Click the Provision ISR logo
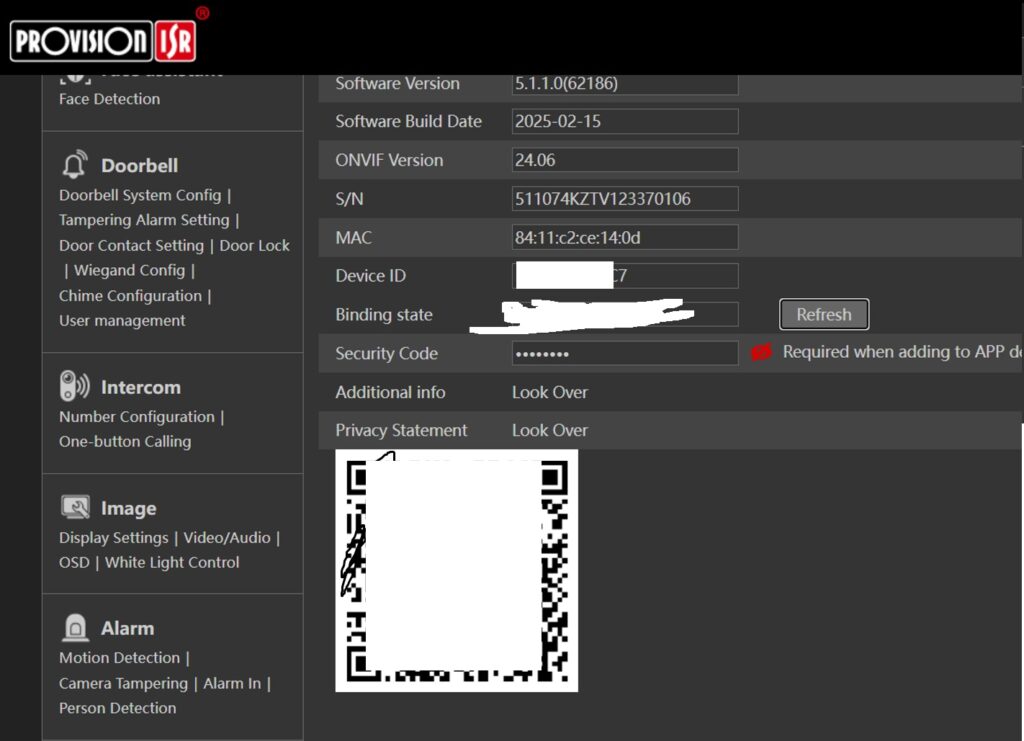 (104, 40)
